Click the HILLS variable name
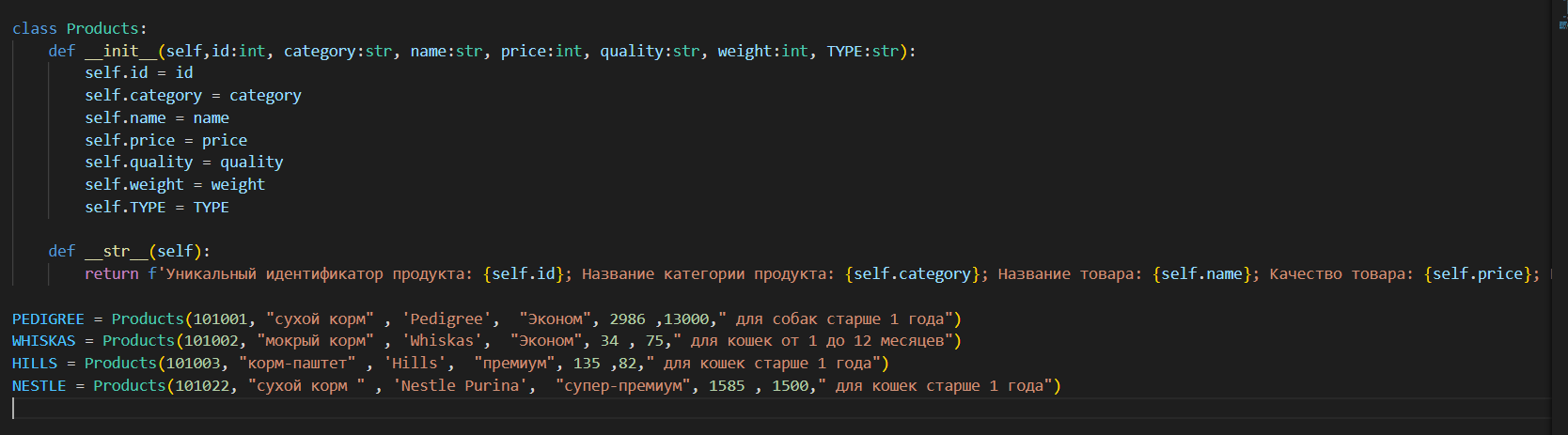Screen dimensions: 1568x435 pos(35,363)
